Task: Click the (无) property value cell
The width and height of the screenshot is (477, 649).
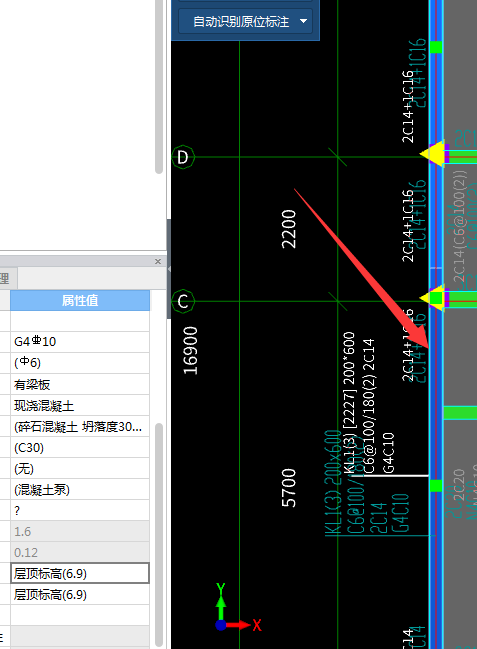Action: point(80,469)
